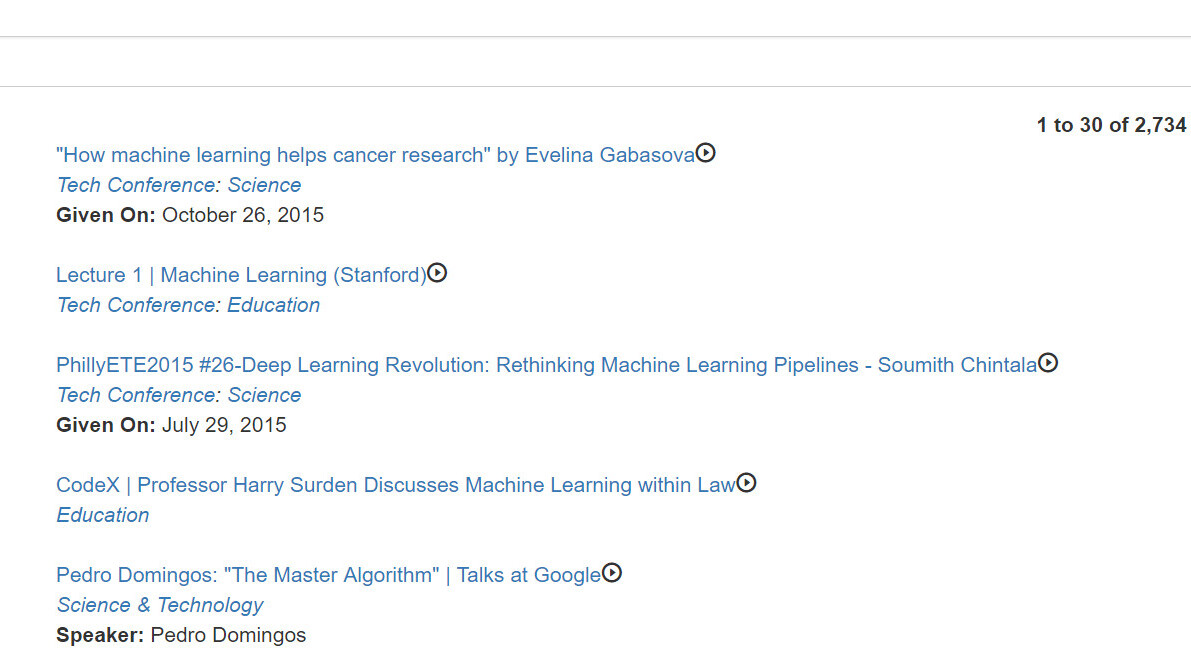1191x670 pixels.
Task: Select Tech Conference category under Stanford lecture
Action: pyautogui.click(x=136, y=305)
